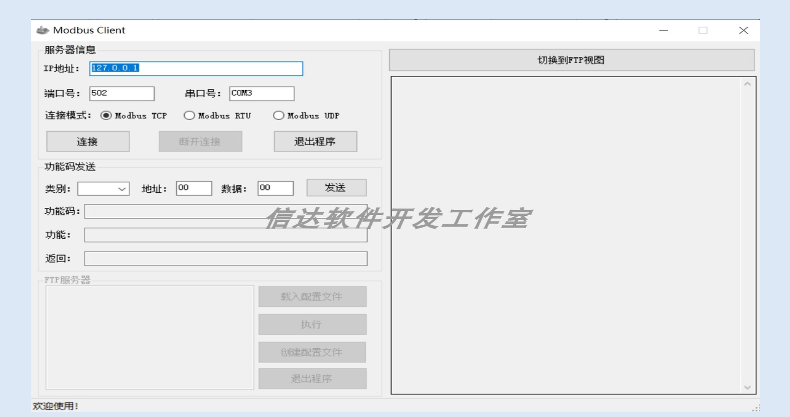This screenshot has height=417, width=790.
Task: Click 退出程序 button in server info group
Action: coord(315,142)
